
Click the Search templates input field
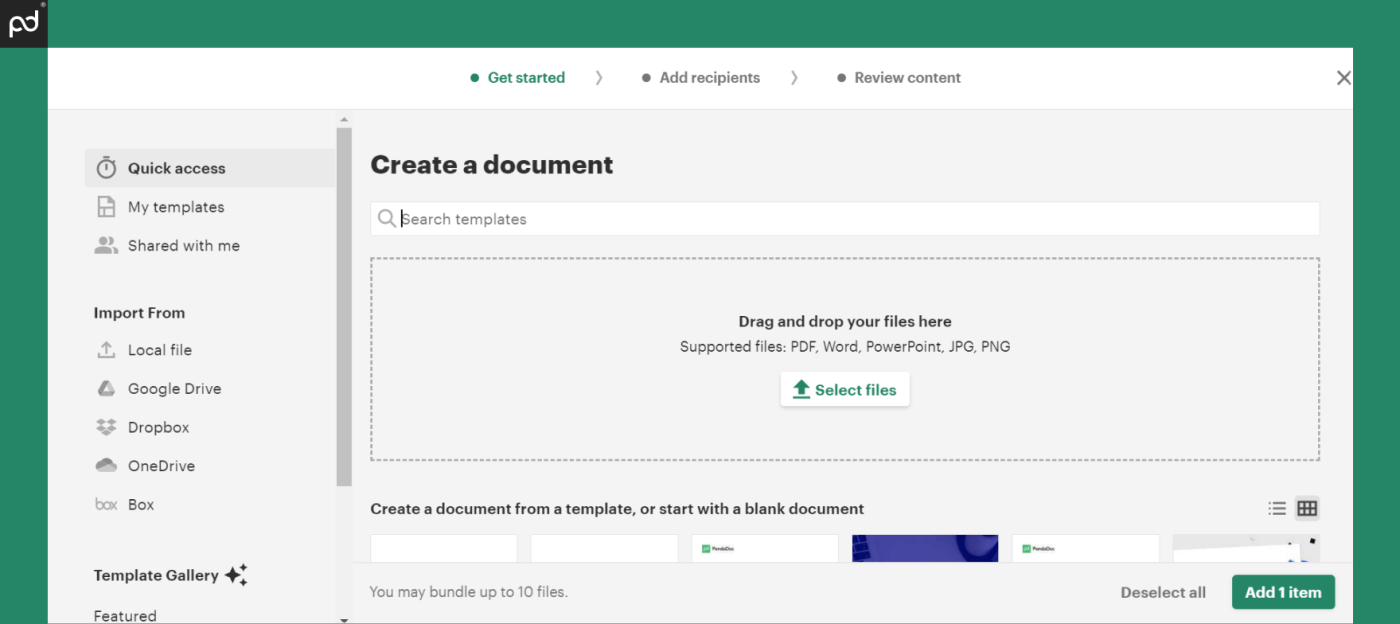click(700, 218)
